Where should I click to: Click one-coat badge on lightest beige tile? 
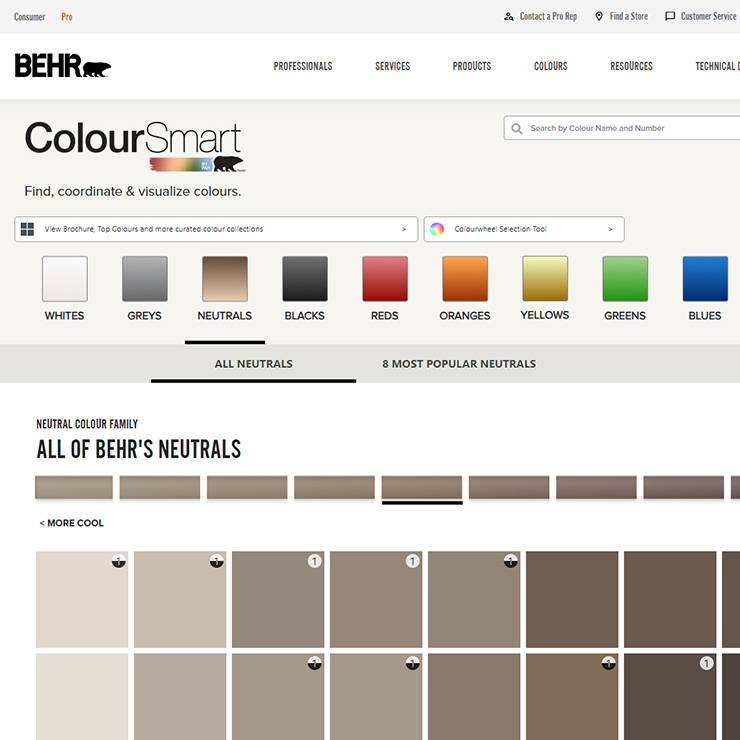click(118, 561)
